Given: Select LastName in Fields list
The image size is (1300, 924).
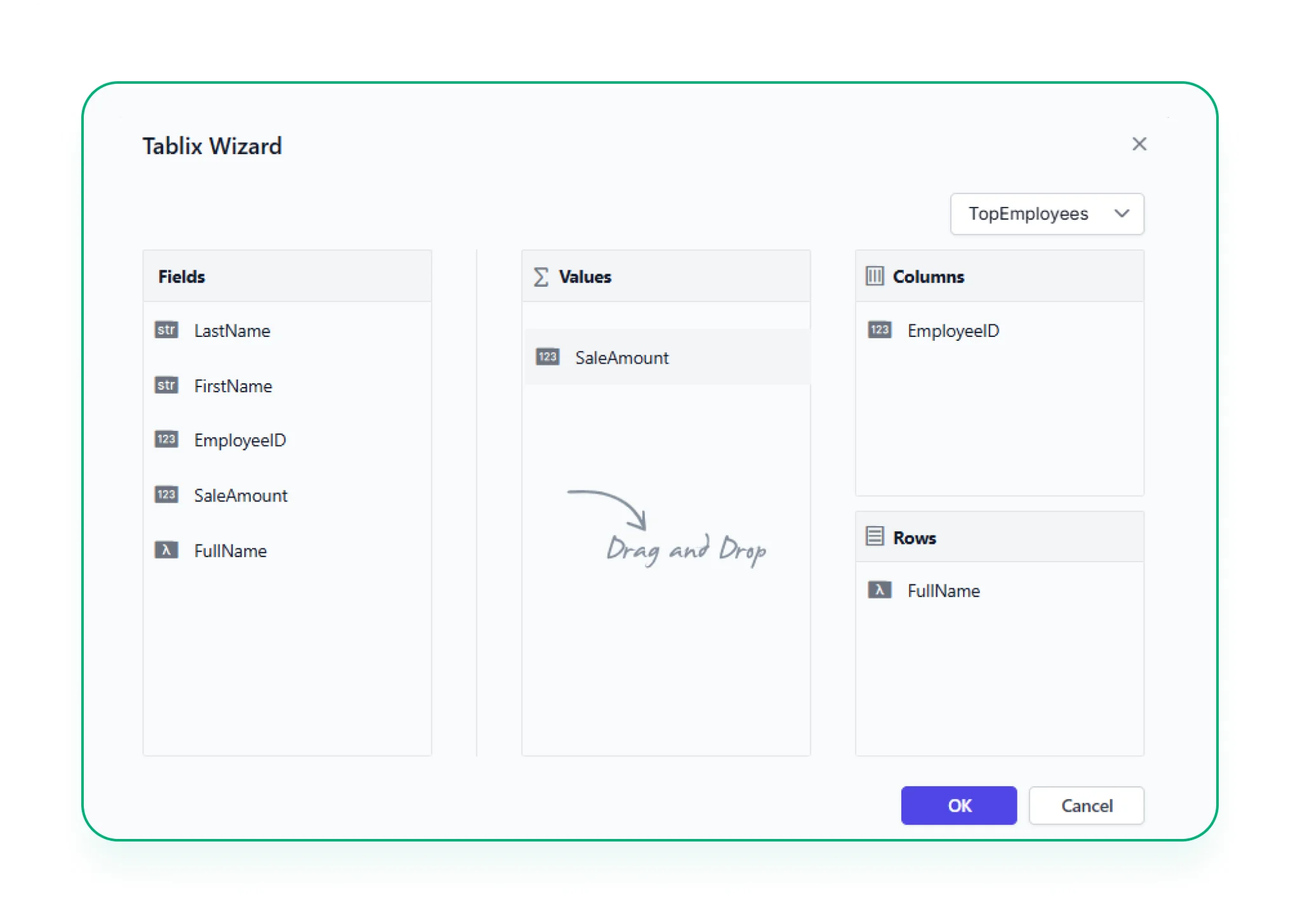Looking at the screenshot, I should coord(232,331).
